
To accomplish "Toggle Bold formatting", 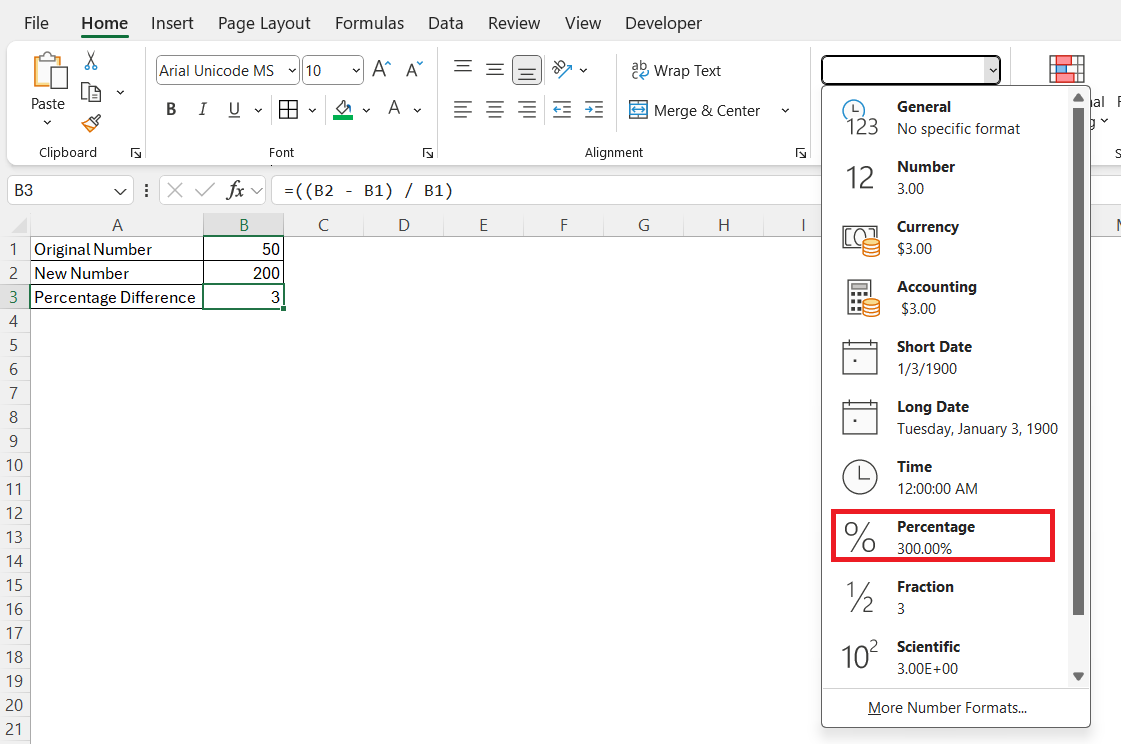I will coord(171,109).
